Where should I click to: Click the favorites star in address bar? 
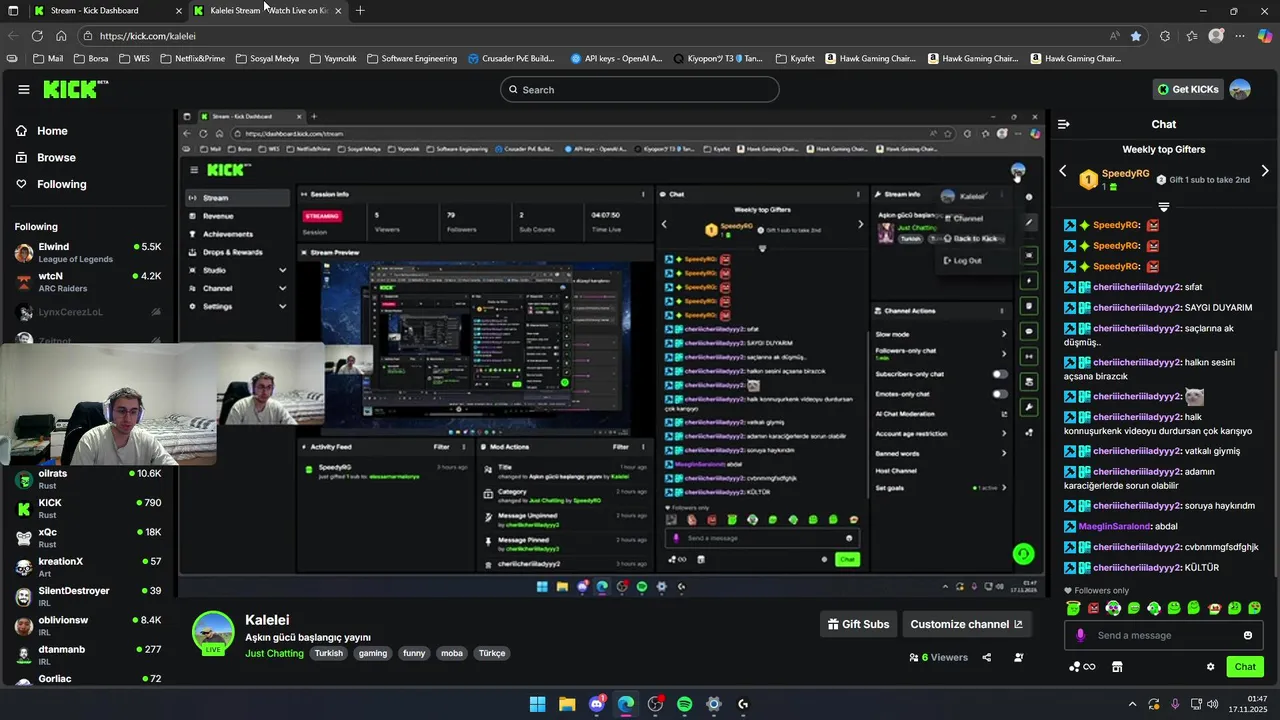click(1136, 36)
